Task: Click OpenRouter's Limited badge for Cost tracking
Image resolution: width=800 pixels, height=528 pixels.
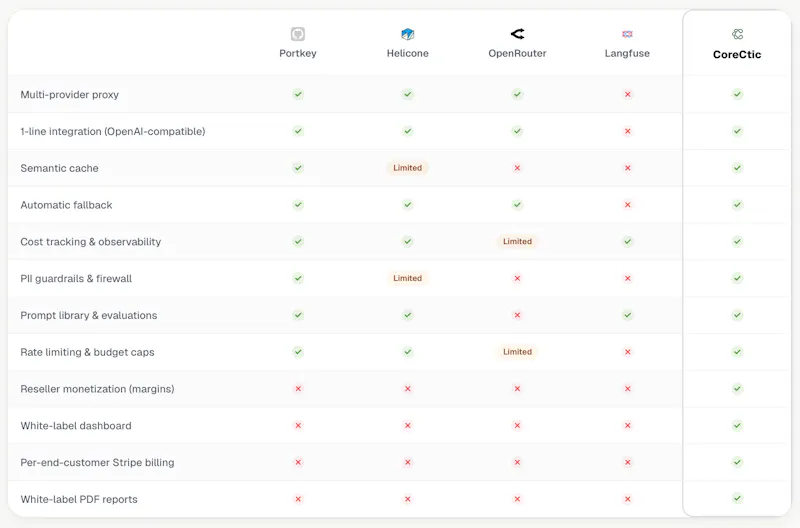Action: click(x=517, y=241)
